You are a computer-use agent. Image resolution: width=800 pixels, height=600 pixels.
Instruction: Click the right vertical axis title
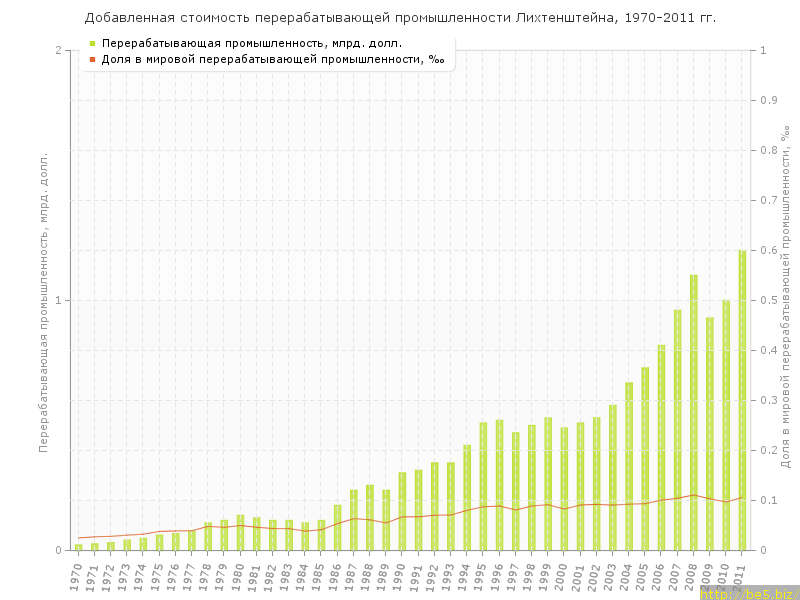[x=787, y=300]
